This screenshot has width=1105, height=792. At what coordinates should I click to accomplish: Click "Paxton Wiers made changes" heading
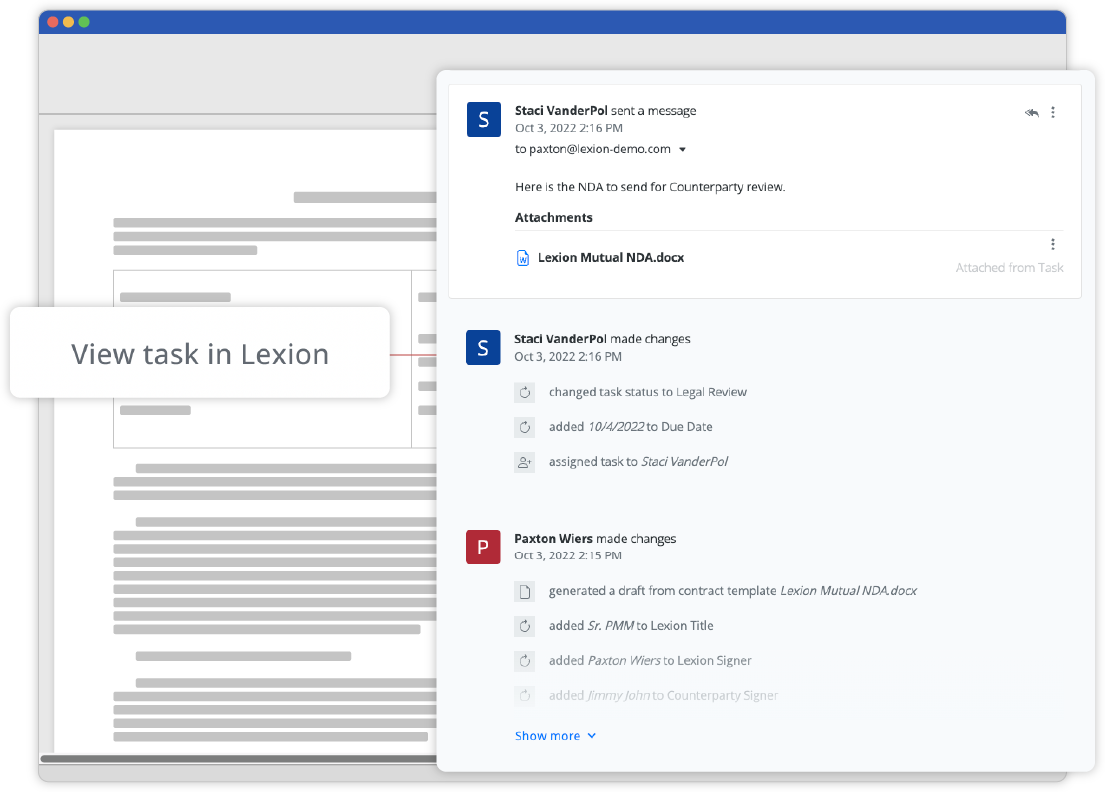pyautogui.click(x=595, y=539)
